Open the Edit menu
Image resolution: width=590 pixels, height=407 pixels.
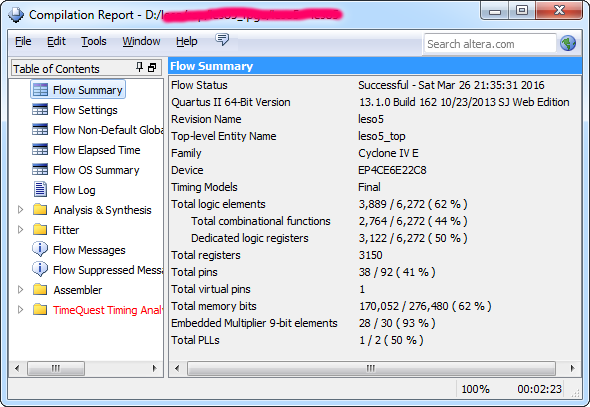click(56, 41)
